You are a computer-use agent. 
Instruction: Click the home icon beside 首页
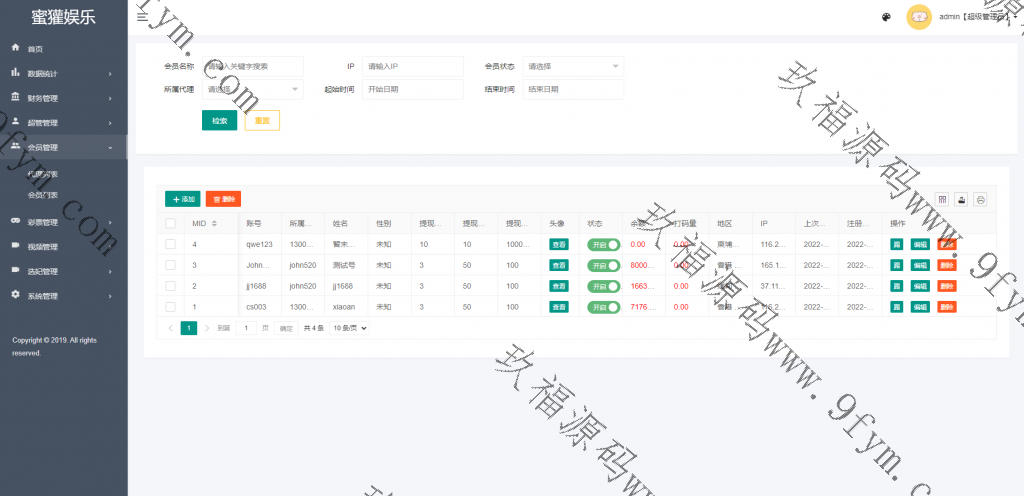(16, 48)
